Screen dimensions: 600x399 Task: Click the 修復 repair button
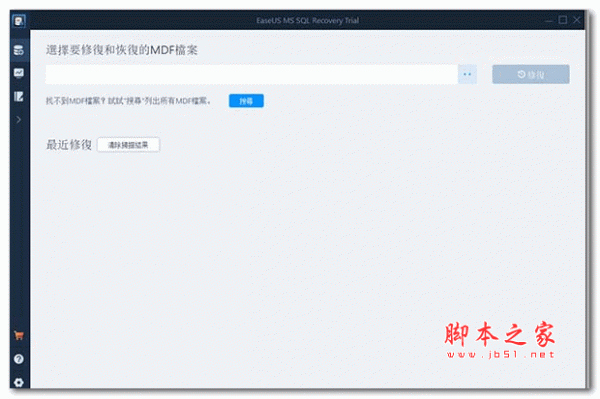pyautogui.click(x=530, y=74)
